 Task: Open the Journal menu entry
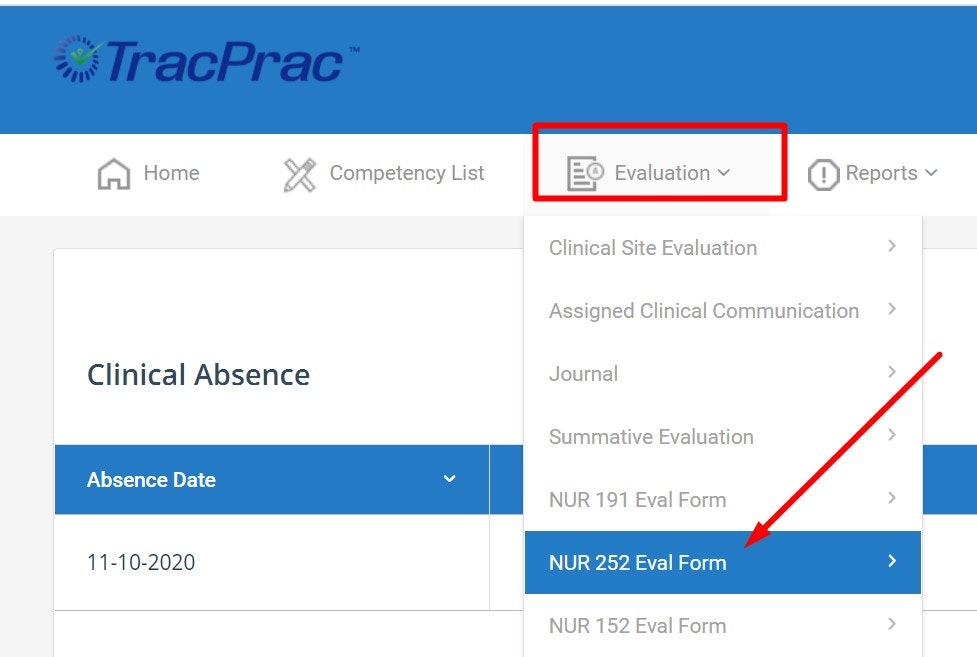[x=583, y=374]
